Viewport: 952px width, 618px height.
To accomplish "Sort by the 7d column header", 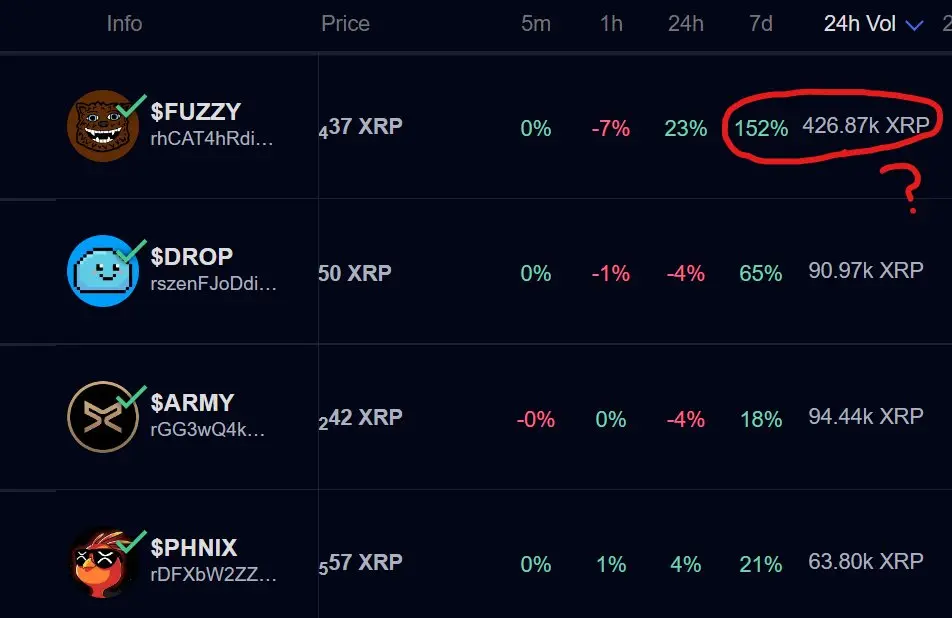I will [761, 24].
